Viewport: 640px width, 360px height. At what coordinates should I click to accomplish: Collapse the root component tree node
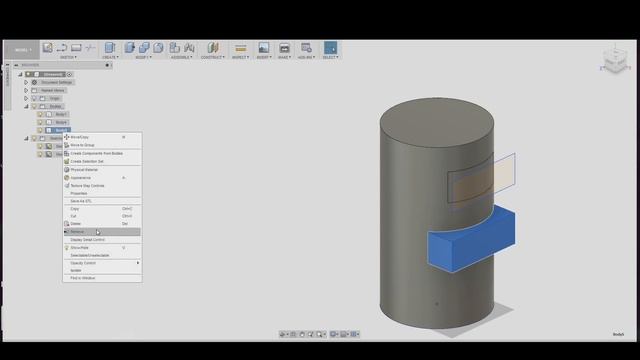(x=20, y=74)
